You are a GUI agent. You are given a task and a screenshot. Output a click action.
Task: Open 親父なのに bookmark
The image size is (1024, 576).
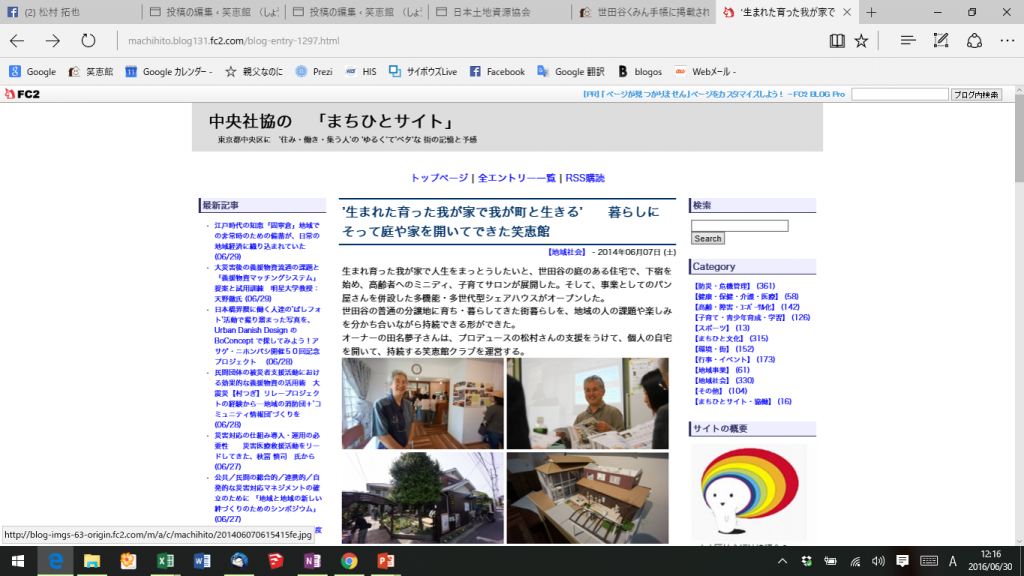point(253,71)
